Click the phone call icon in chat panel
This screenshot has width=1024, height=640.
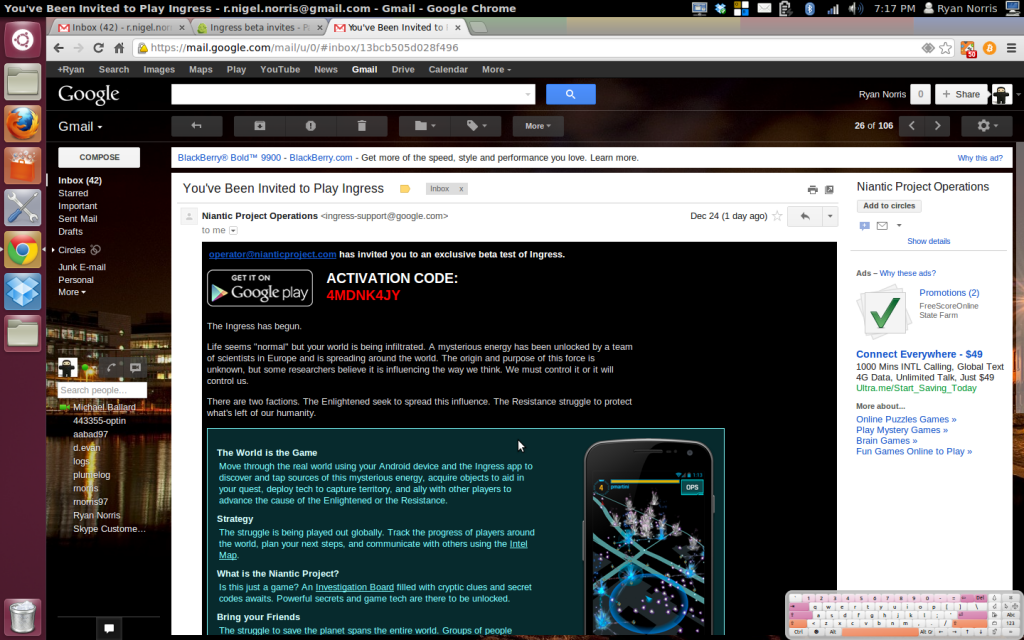point(112,368)
